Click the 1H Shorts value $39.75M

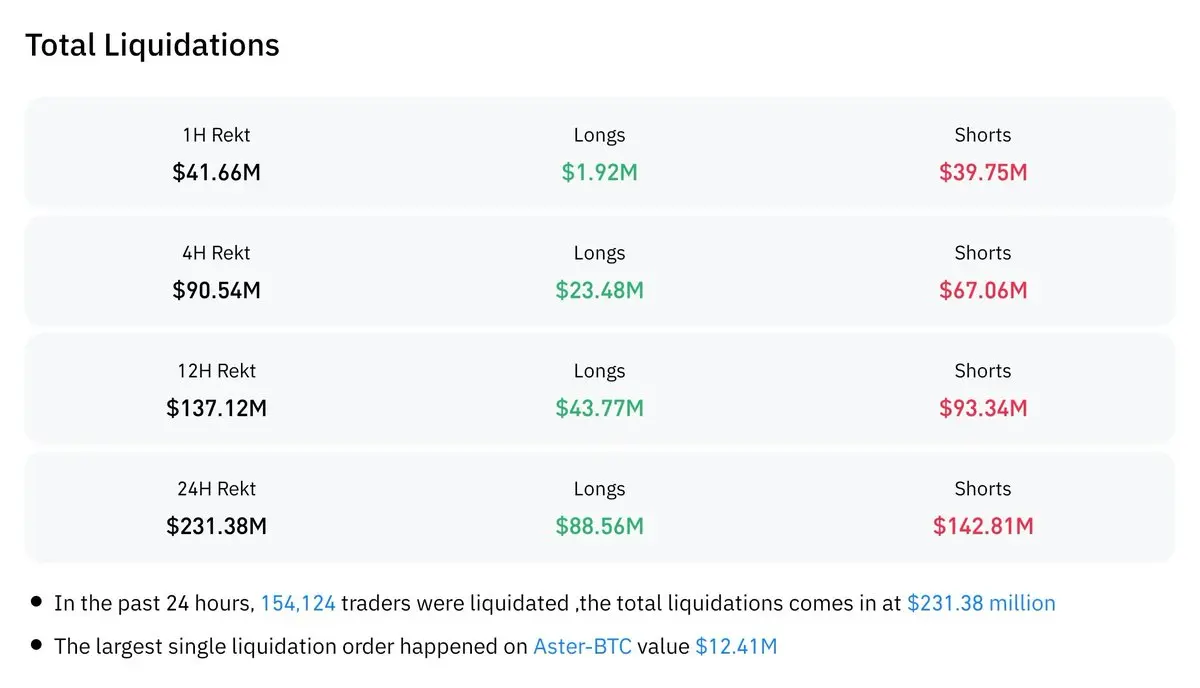[x=983, y=172]
